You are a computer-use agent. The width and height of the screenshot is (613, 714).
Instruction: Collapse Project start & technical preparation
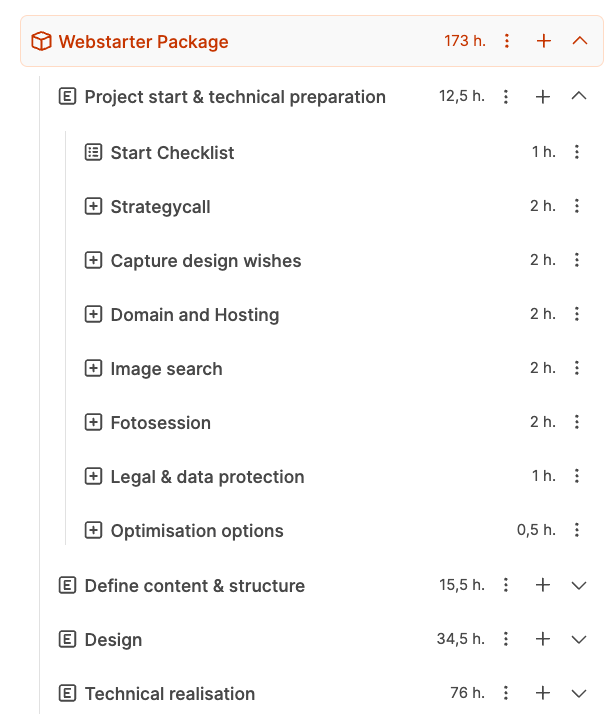tap(578, 97)
